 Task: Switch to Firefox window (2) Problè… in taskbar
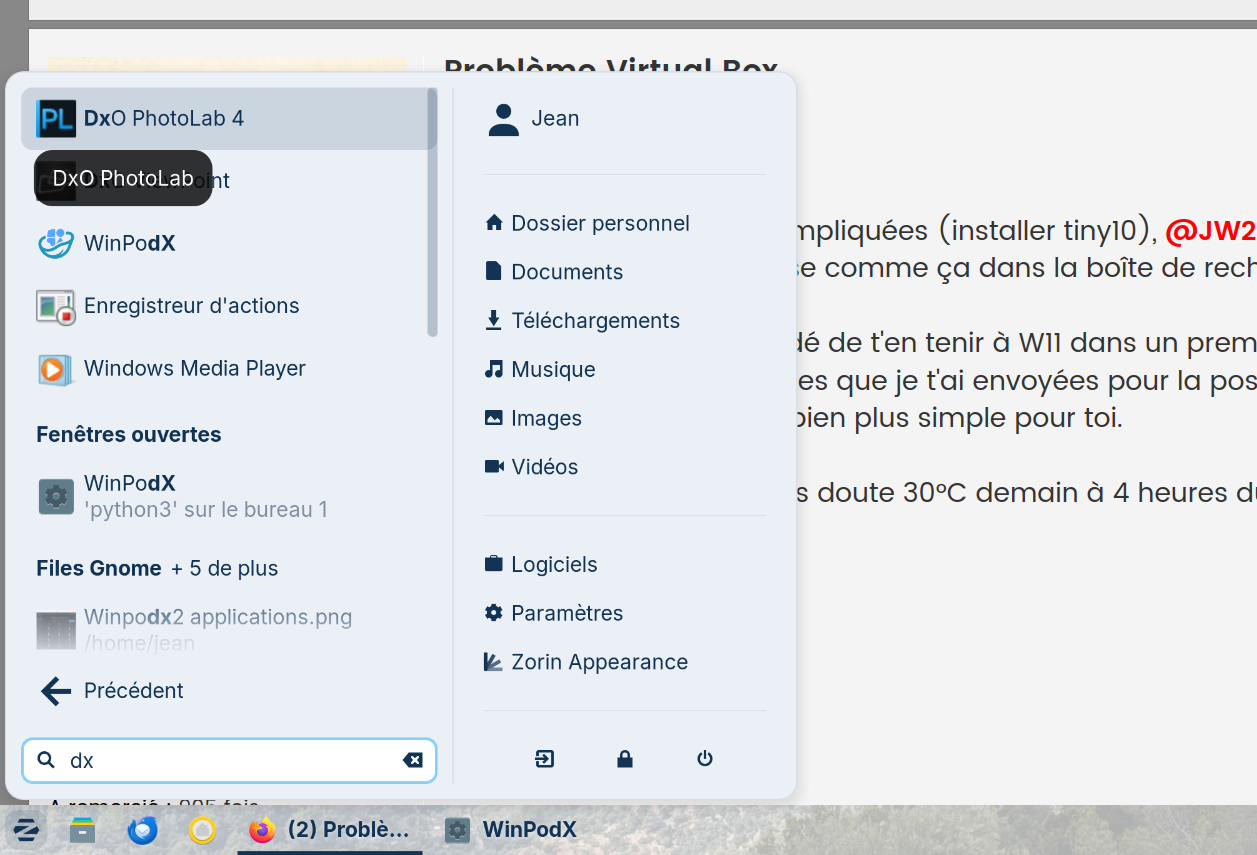(x=330, y=830)
